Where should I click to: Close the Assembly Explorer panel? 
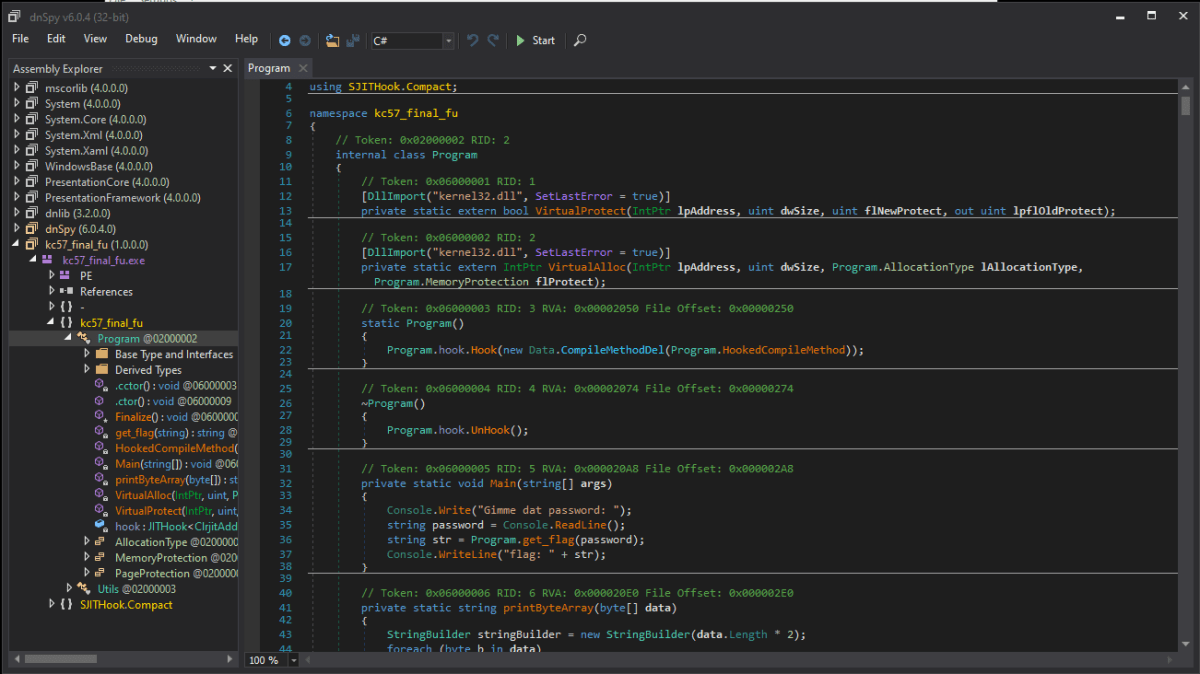click(x=229, y=68)
